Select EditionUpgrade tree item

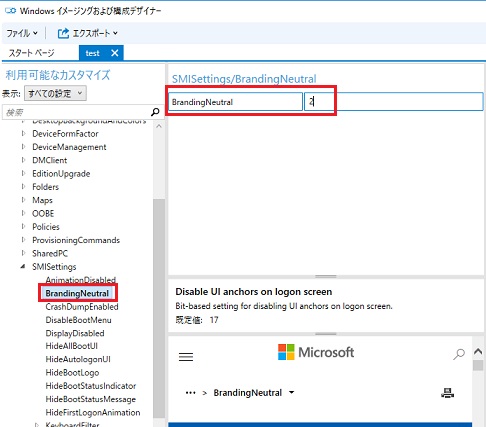[61, 174]
